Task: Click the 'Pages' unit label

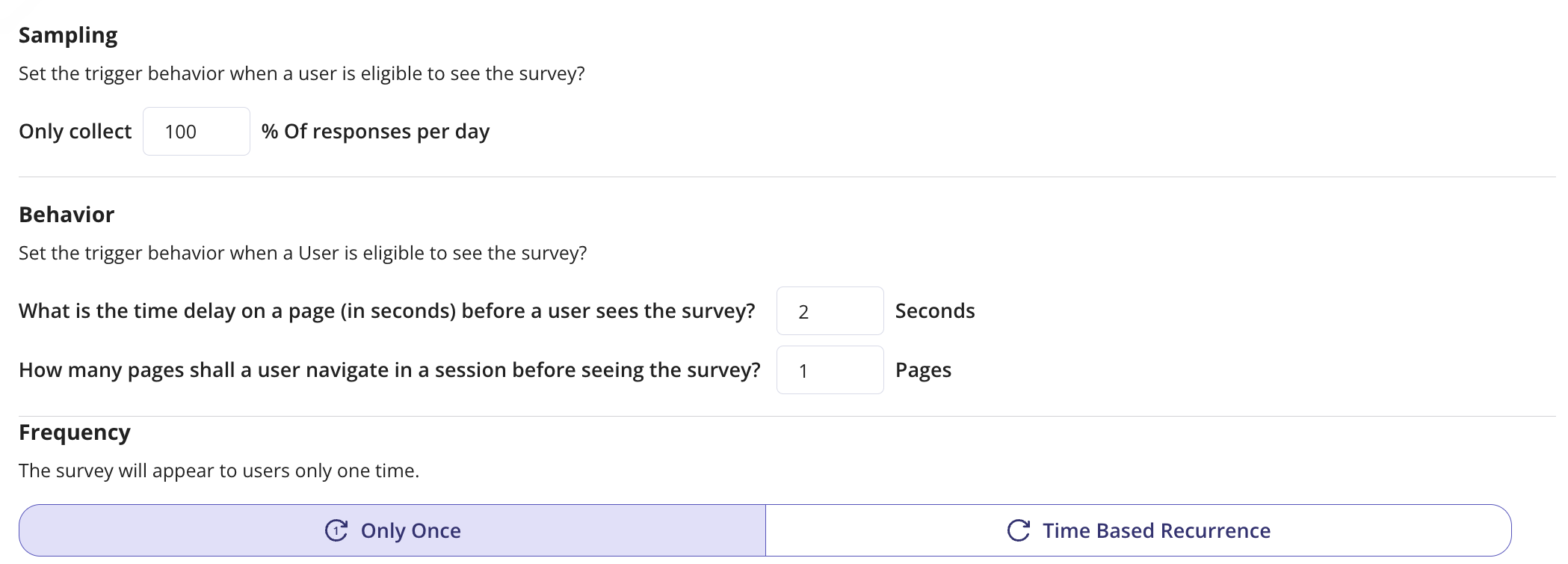Action: click(x=923, y=370)
